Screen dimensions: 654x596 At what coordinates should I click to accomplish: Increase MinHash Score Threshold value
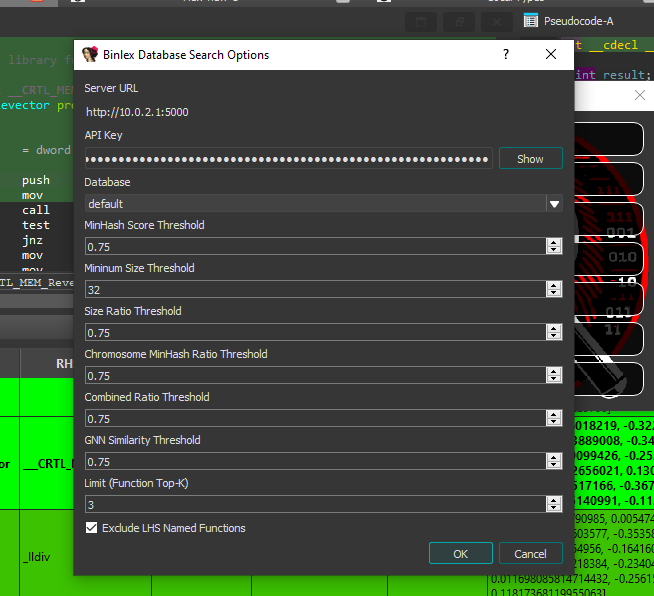click(554, 243)
